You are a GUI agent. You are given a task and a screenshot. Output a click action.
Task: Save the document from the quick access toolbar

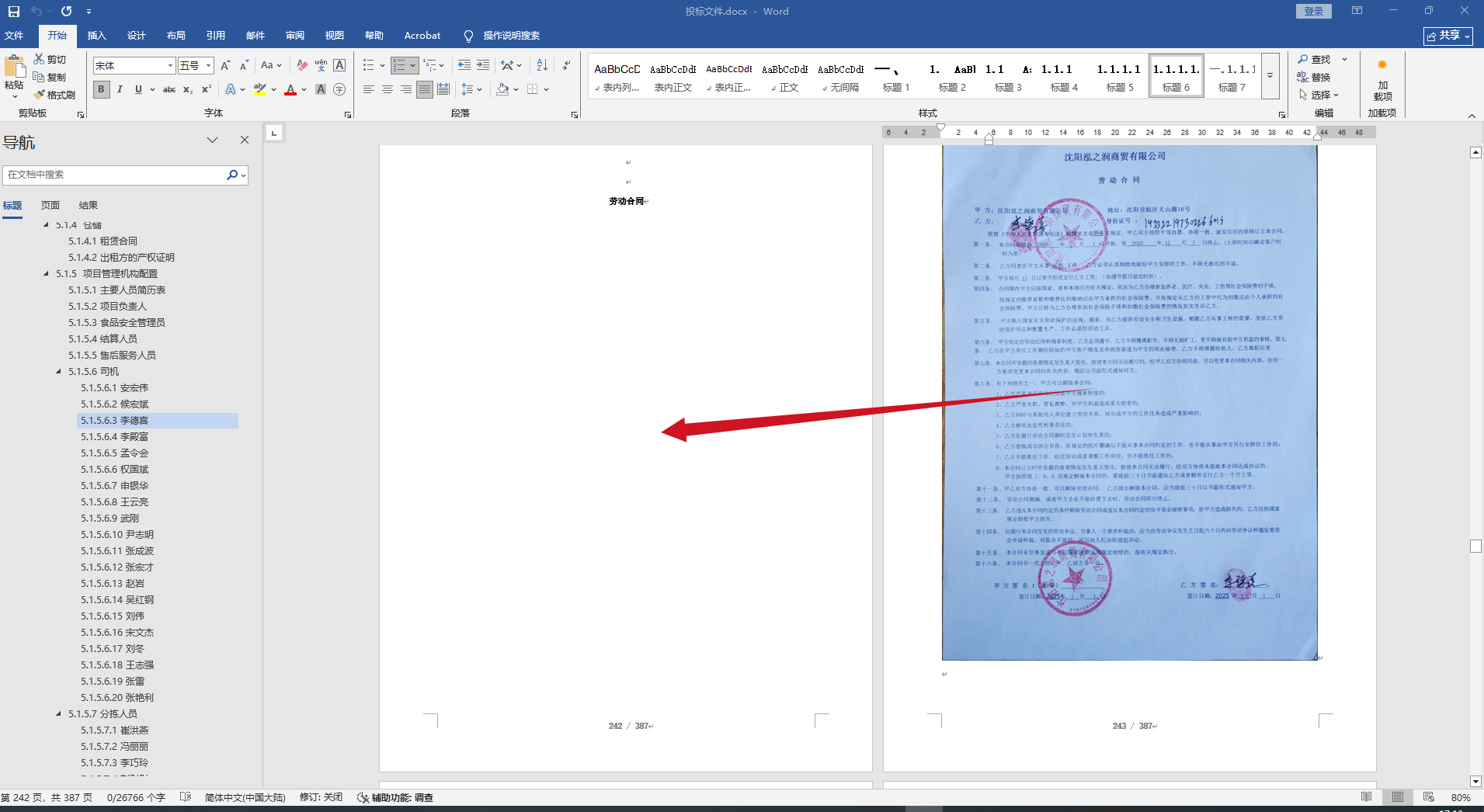(13, 12)
